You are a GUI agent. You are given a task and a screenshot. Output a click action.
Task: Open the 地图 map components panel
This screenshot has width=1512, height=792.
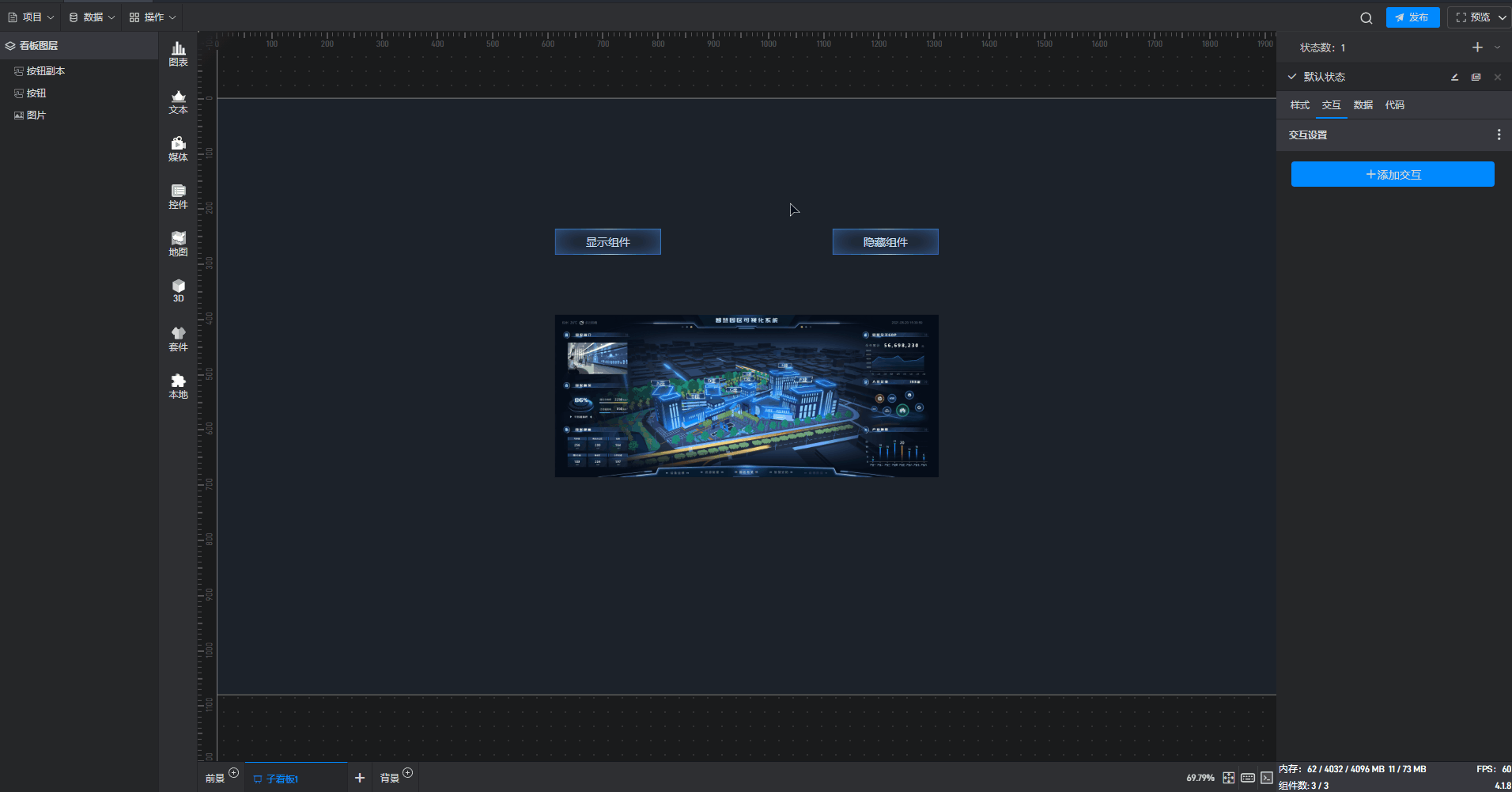pyautogui.click(x=178, y=244)
